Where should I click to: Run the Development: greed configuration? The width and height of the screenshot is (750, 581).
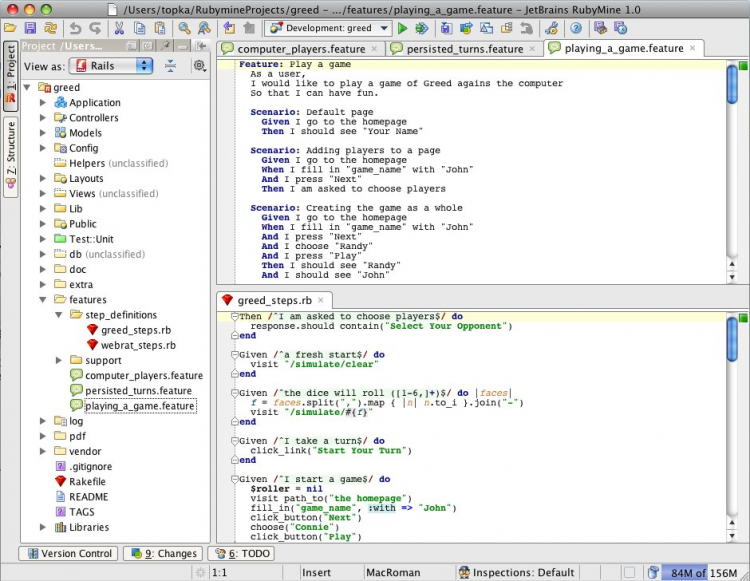(x=402, y=28)
